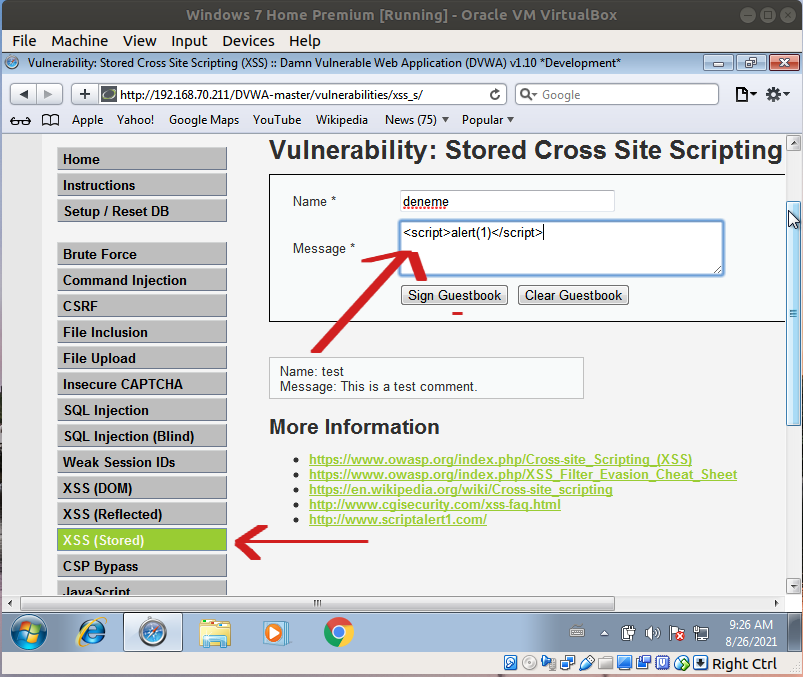Screen dimensions: 803x677
Task: Click the site icon in address bar
Action: (109, 94)
